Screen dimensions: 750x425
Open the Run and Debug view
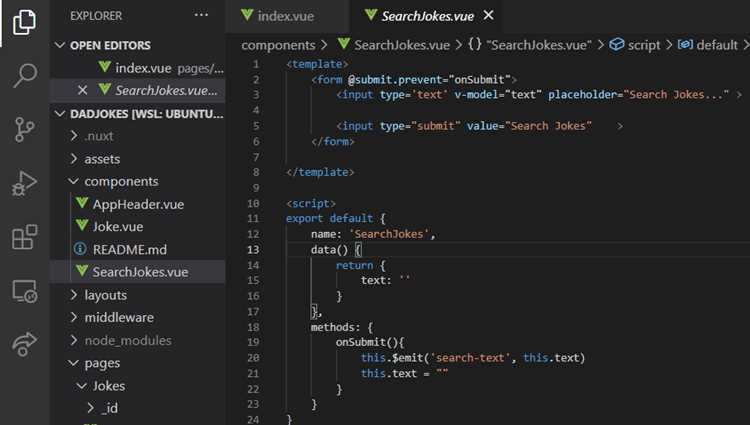[24, 183]
